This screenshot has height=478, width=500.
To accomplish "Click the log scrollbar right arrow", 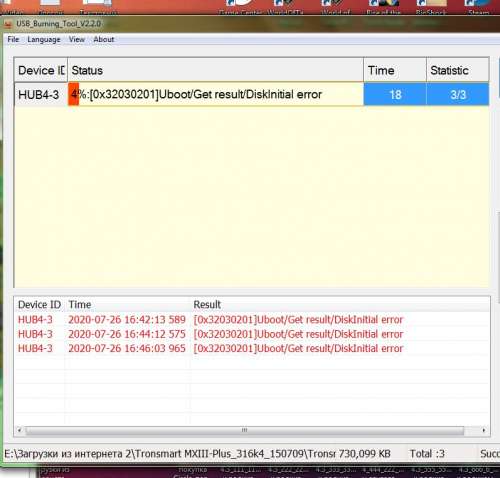I will click(x=484, y=430).
